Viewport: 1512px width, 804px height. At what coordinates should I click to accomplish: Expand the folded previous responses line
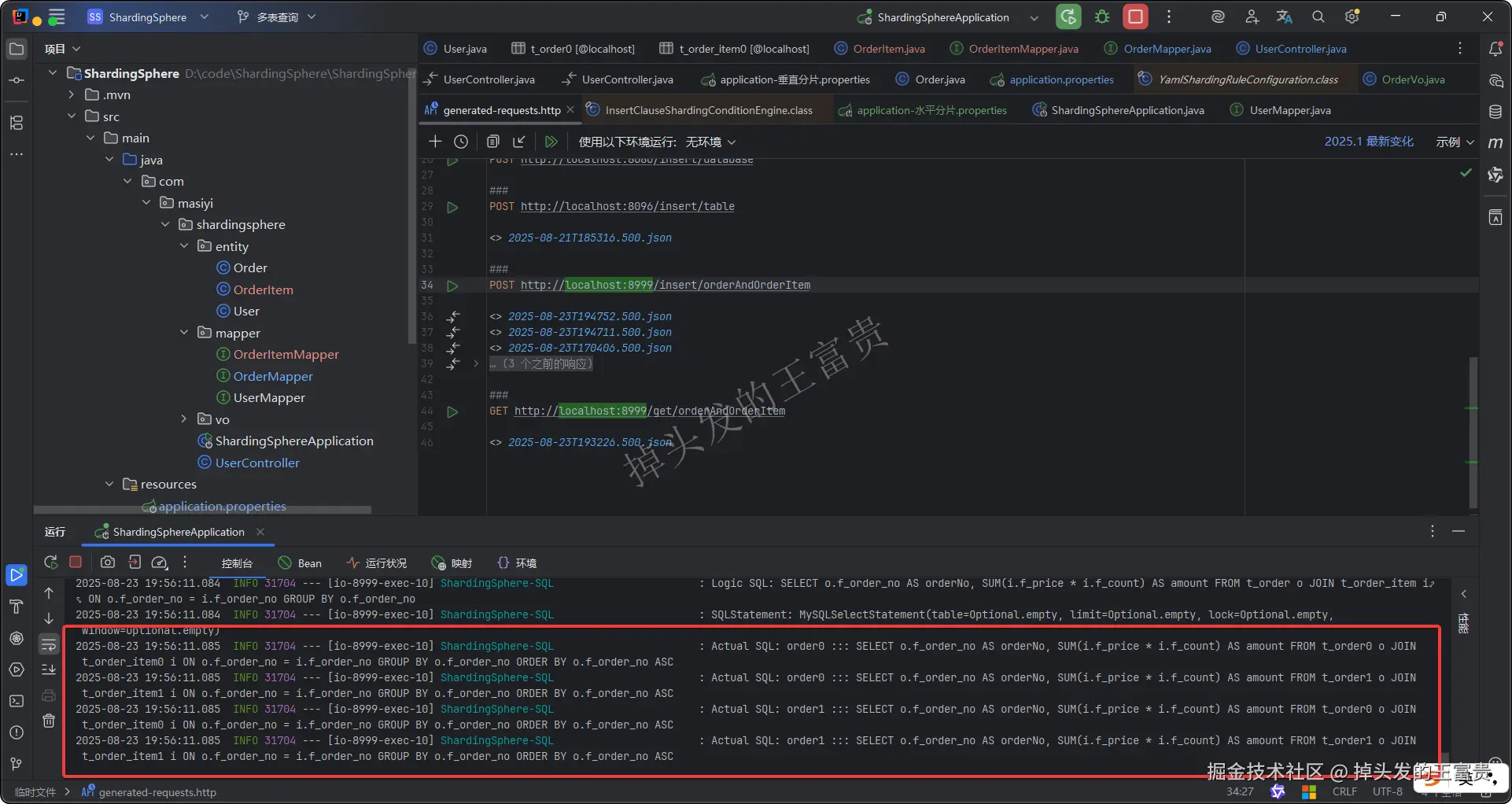pyautogui.click(x=476, y=363)
